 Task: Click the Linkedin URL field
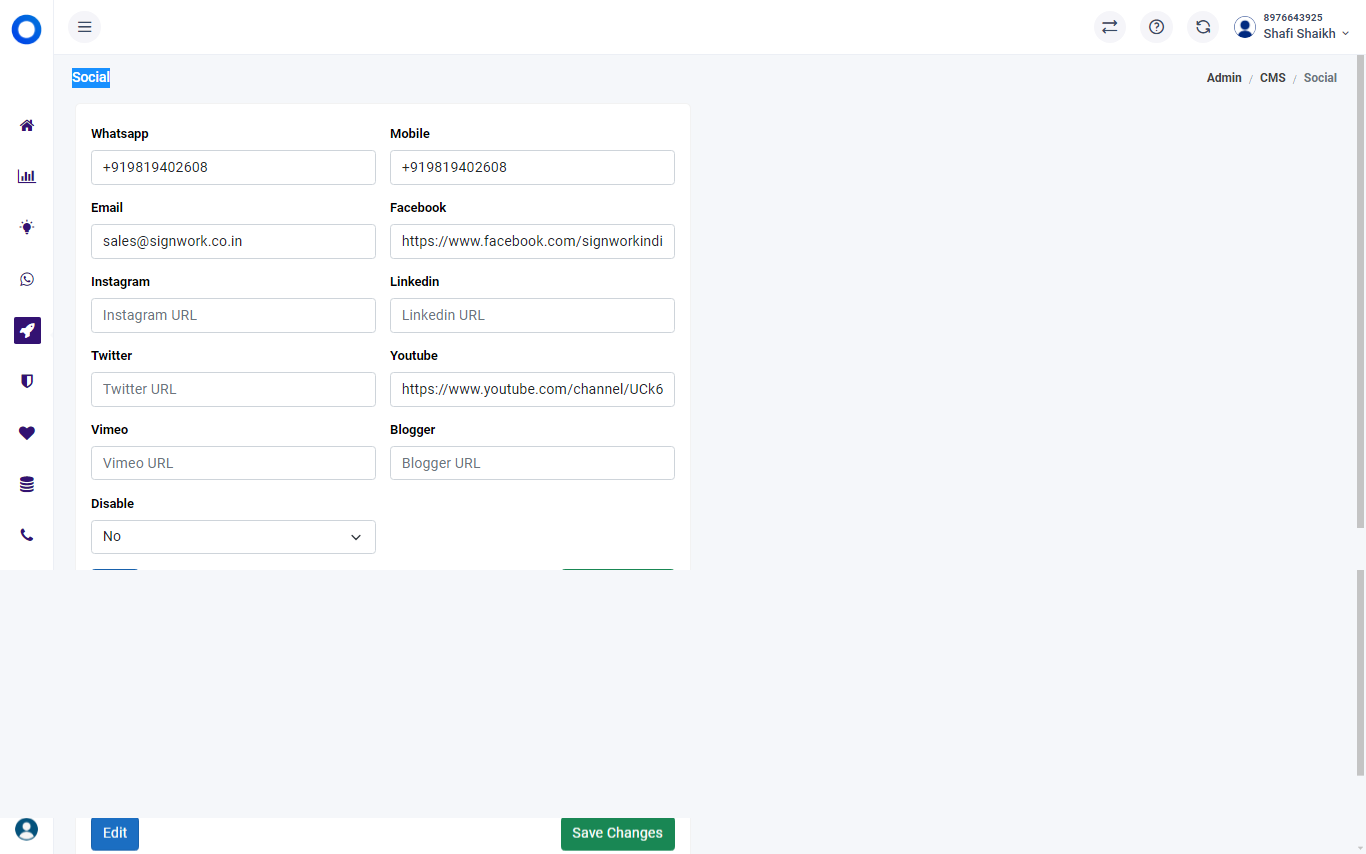532,315
